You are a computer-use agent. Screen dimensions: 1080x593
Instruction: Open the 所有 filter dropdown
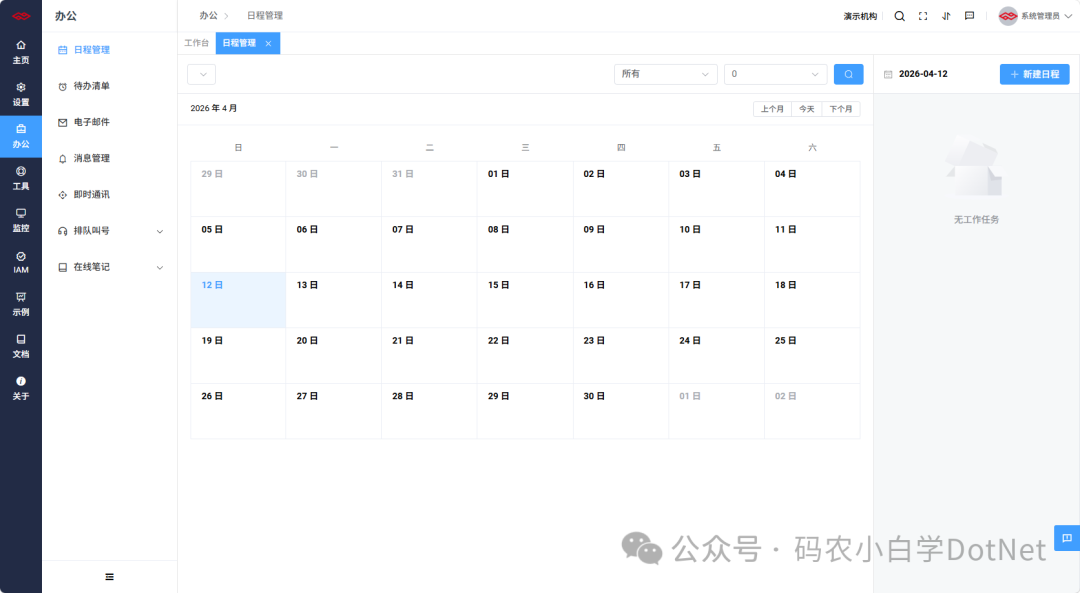pyautogui.click(x=665, y=74)
